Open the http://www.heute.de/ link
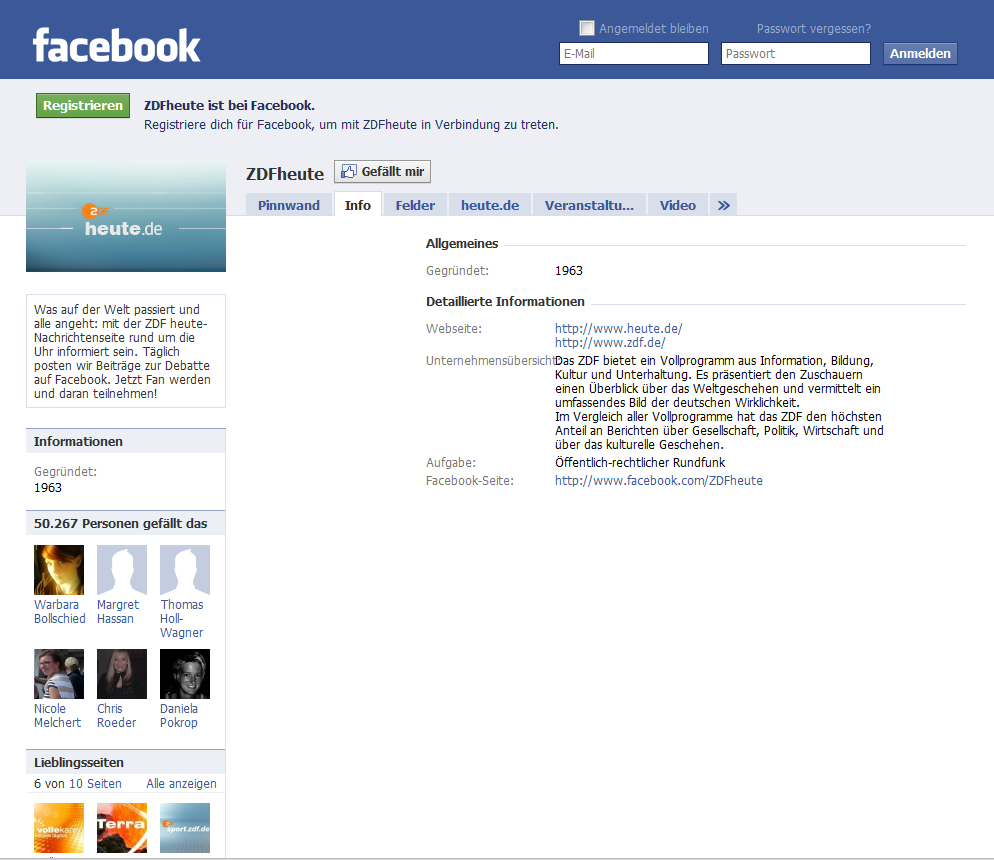Image resolution: width=994 pixels, height=860 pixels. click(619, 328)
